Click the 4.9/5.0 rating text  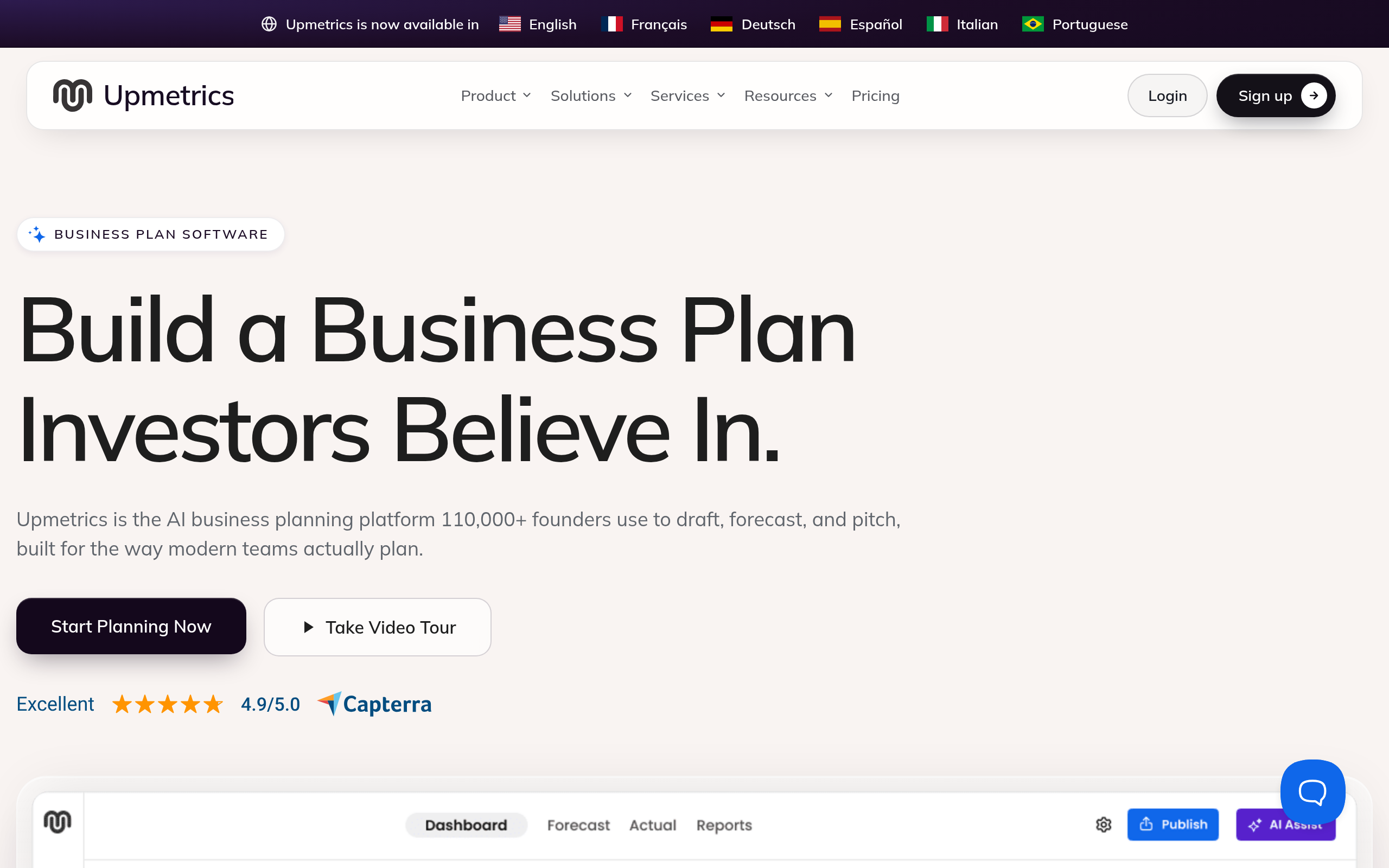270,704
